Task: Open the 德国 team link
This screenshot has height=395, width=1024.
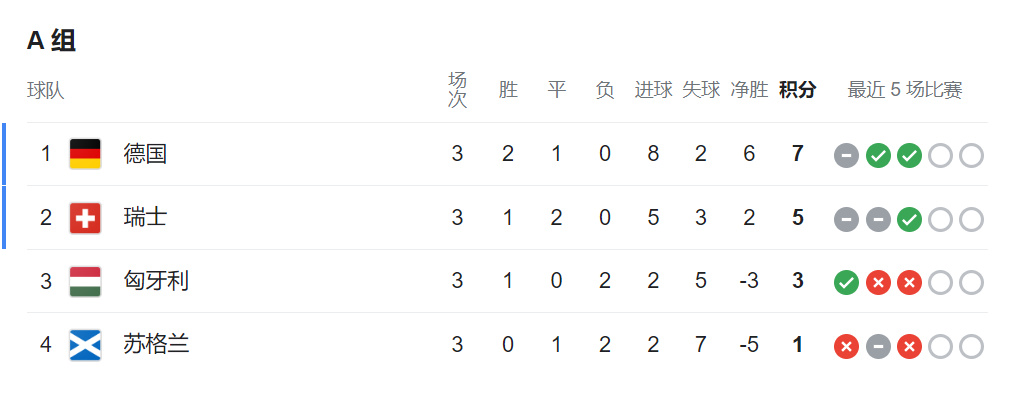Action: point(145,154)
